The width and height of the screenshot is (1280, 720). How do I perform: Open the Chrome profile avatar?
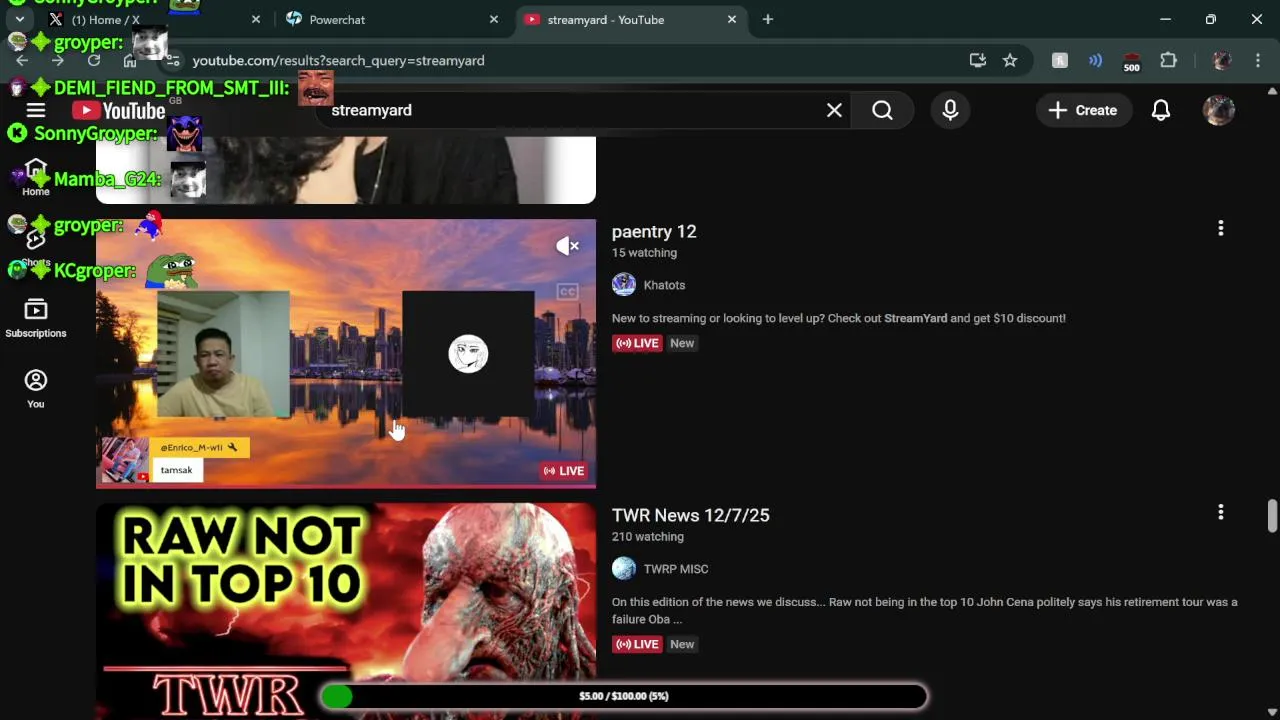[1221, 60]
